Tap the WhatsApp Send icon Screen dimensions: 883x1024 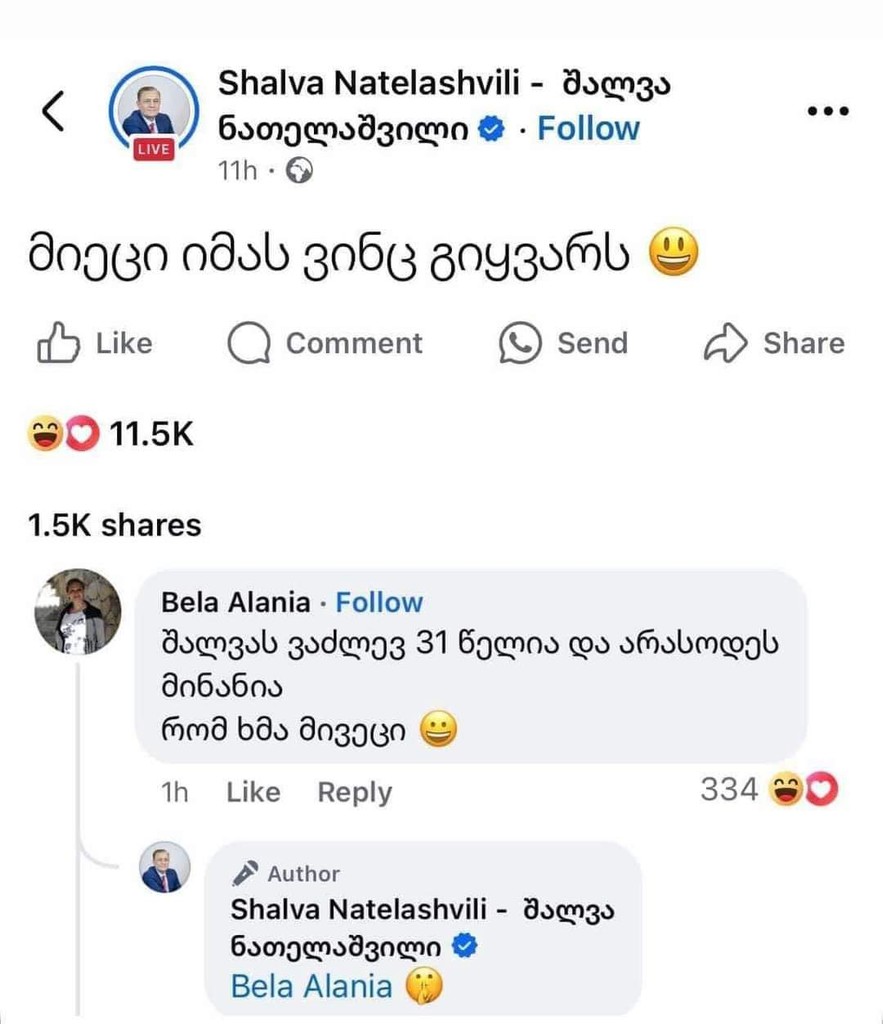click(520, 343)
